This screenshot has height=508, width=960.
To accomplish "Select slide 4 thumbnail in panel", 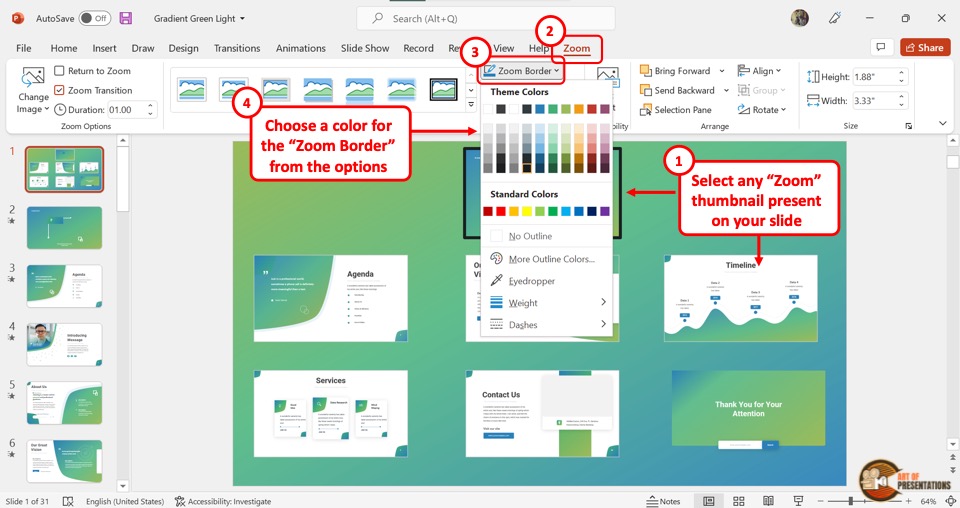I will pyautogui.click(x=64, y=345).
